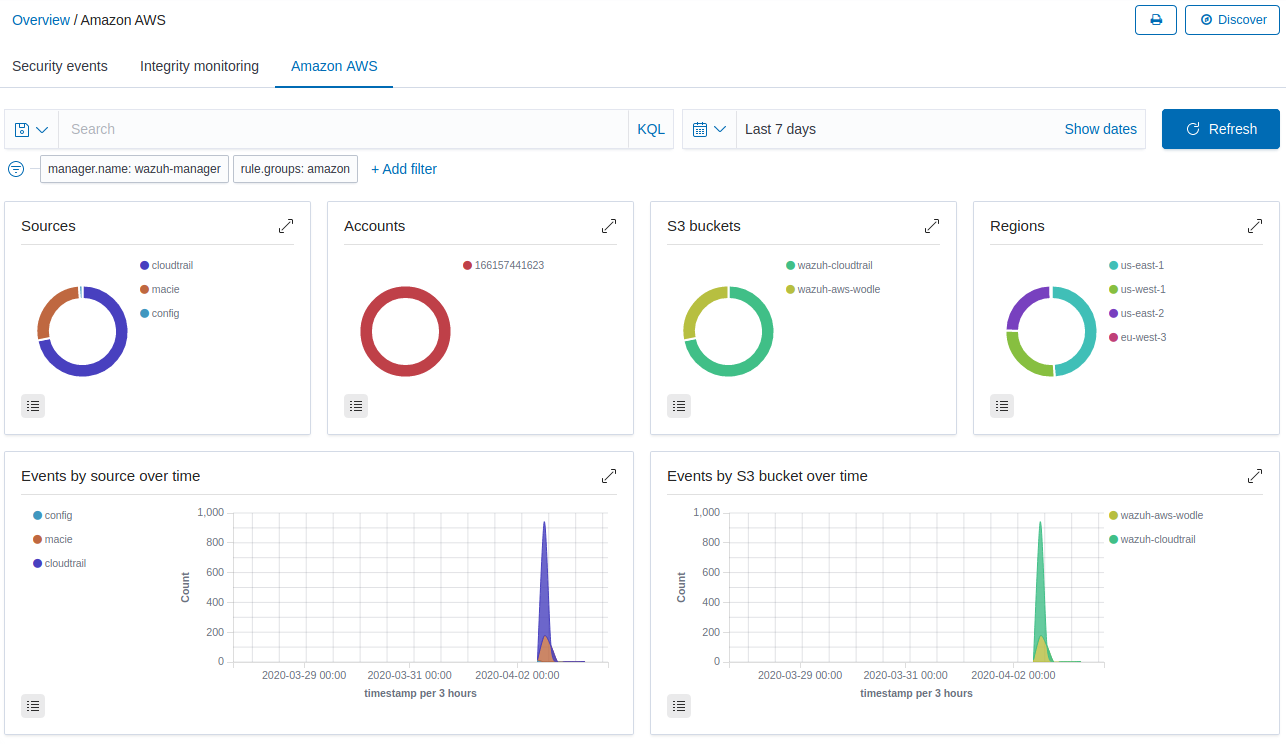Click rule.groups: amazon filter pill
This screenshot has height=744, width=1286.
tap(295, 169)
